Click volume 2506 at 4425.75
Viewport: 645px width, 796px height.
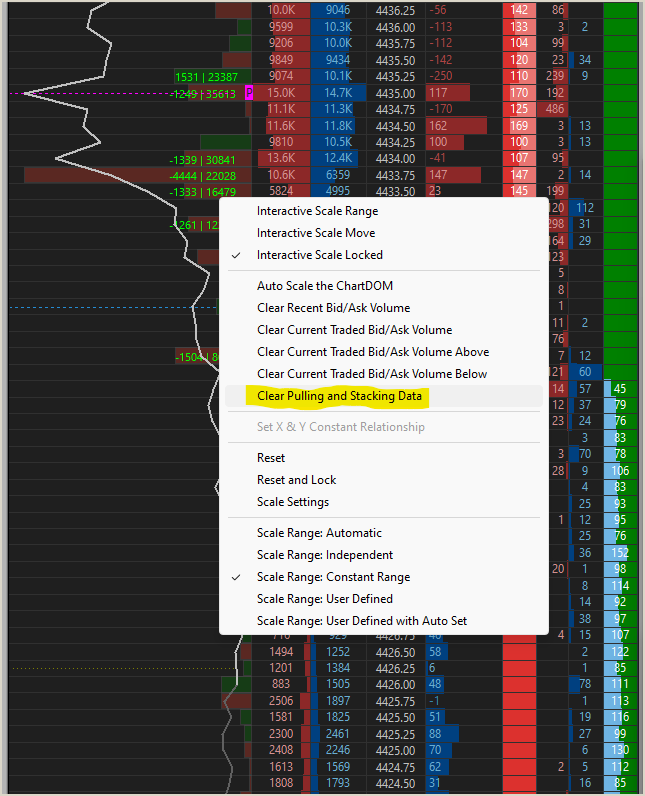tap(281, 701)
